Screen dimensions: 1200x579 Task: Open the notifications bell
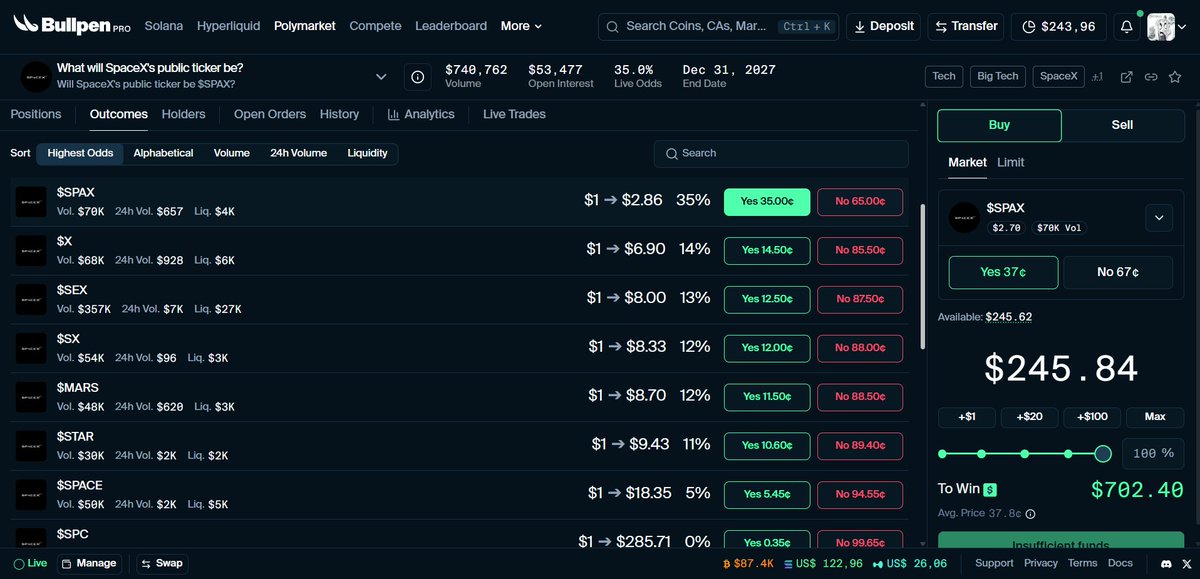1127,26
